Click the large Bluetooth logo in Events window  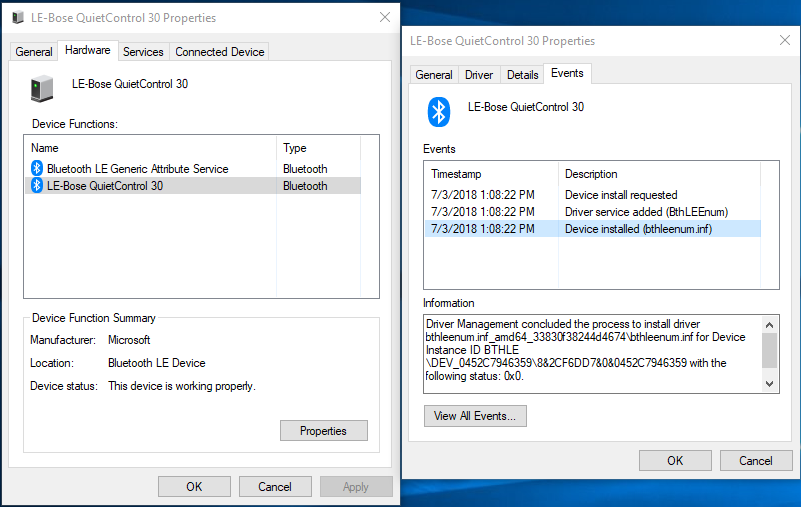[439, 112]
